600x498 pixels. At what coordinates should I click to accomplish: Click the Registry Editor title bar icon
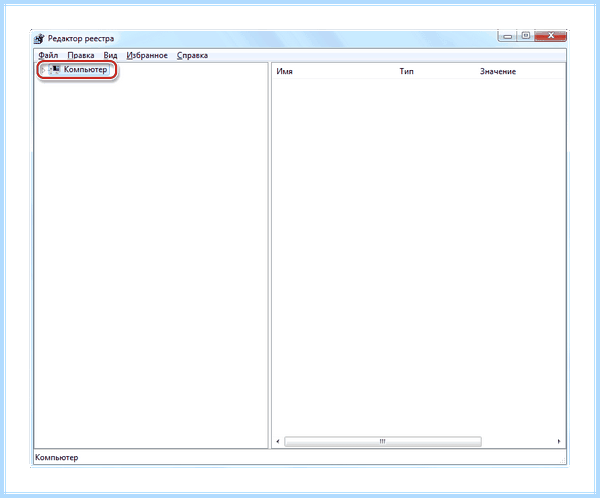39,39
